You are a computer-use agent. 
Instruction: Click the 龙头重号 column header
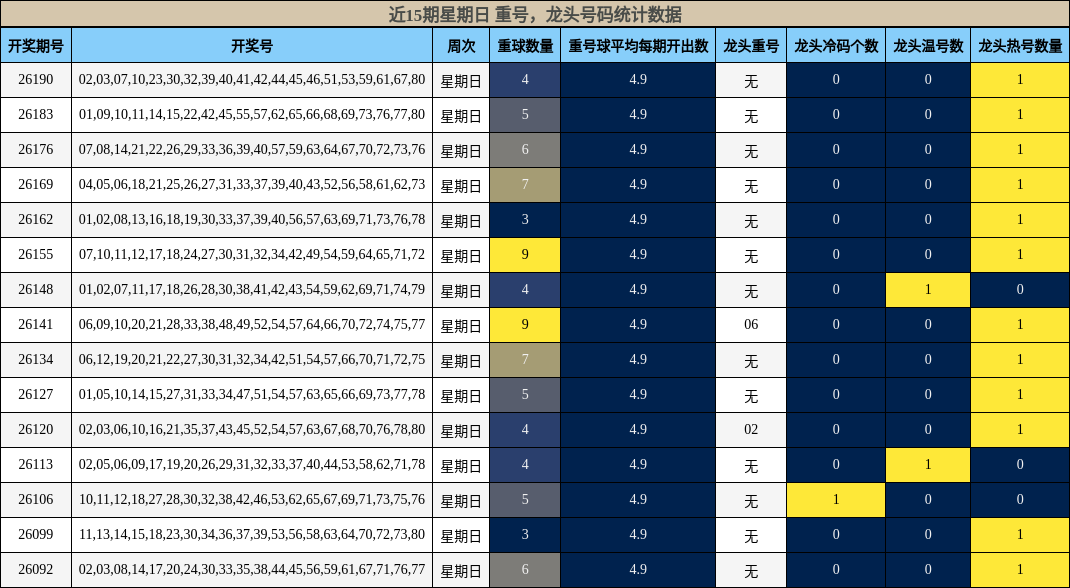point(751,45)
